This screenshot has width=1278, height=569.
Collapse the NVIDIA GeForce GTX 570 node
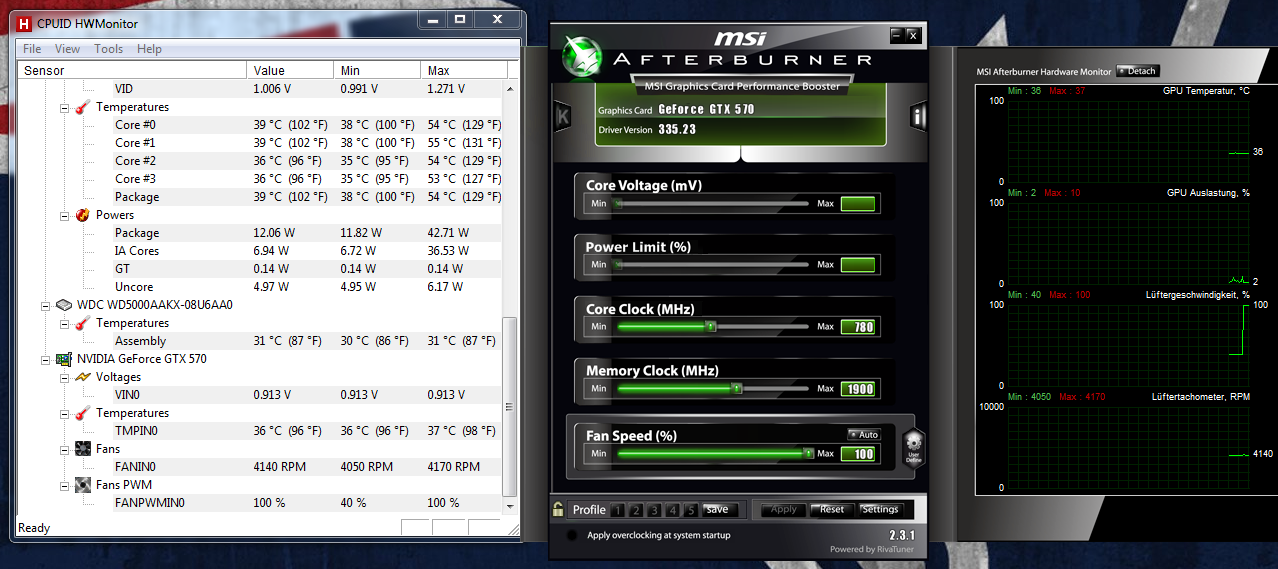click(46, 359)
